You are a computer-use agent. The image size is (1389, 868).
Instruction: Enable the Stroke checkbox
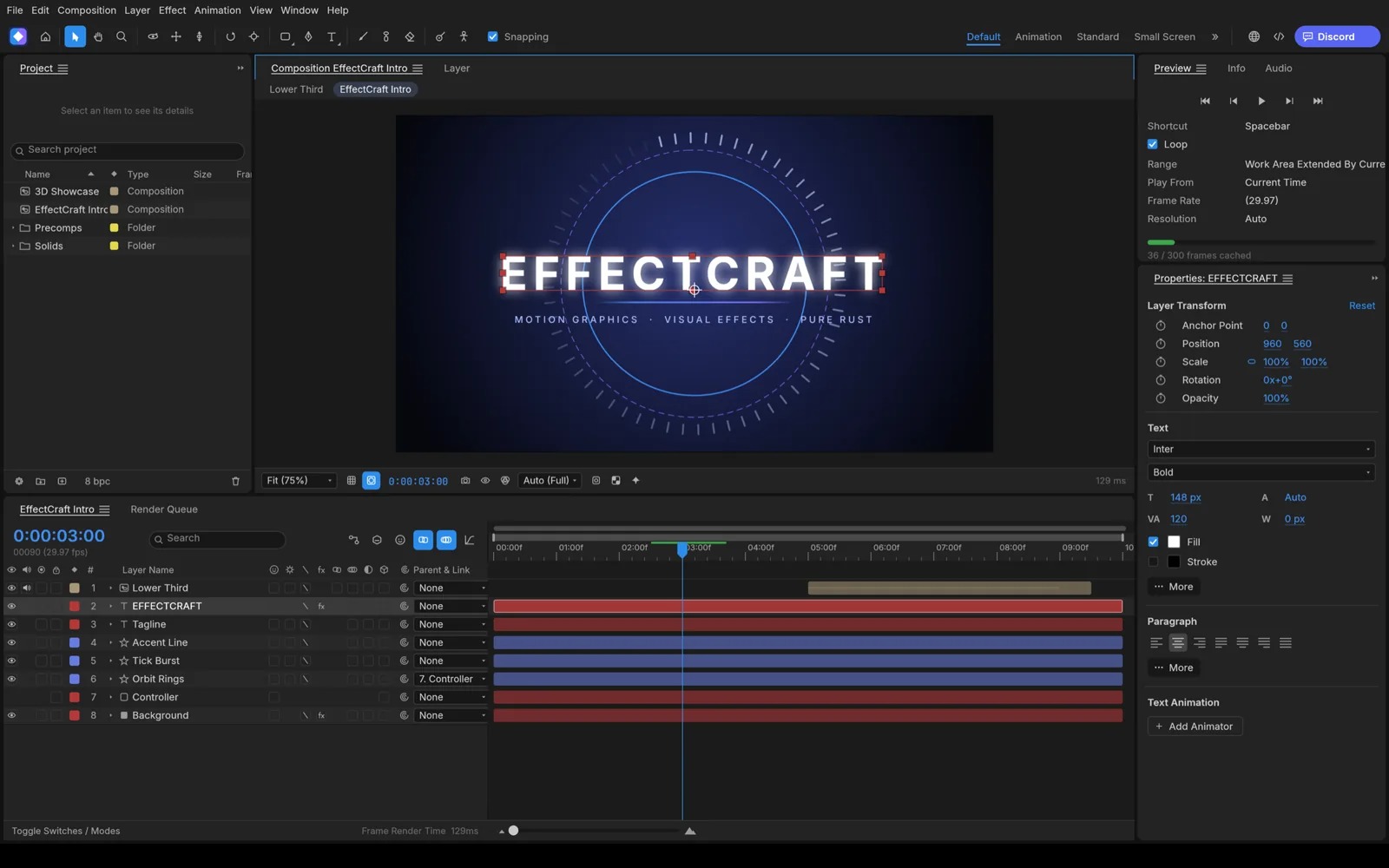(x=1153, y=562)
